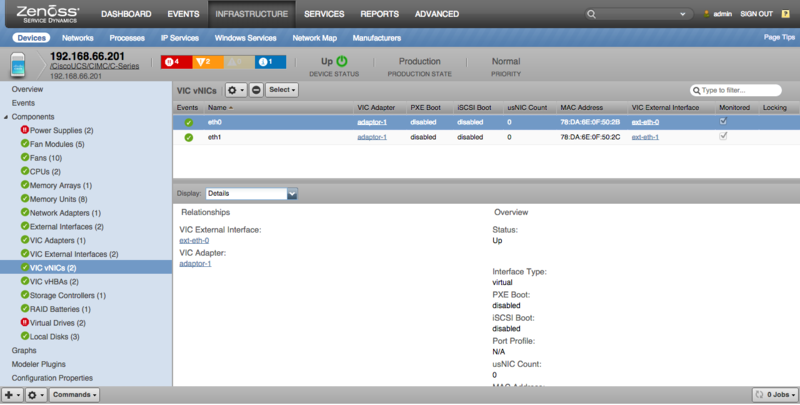The height and width of the screenshot is (405, 800).
Task: Open the global search dropdown arrow
Action: (x=683, y=14)
